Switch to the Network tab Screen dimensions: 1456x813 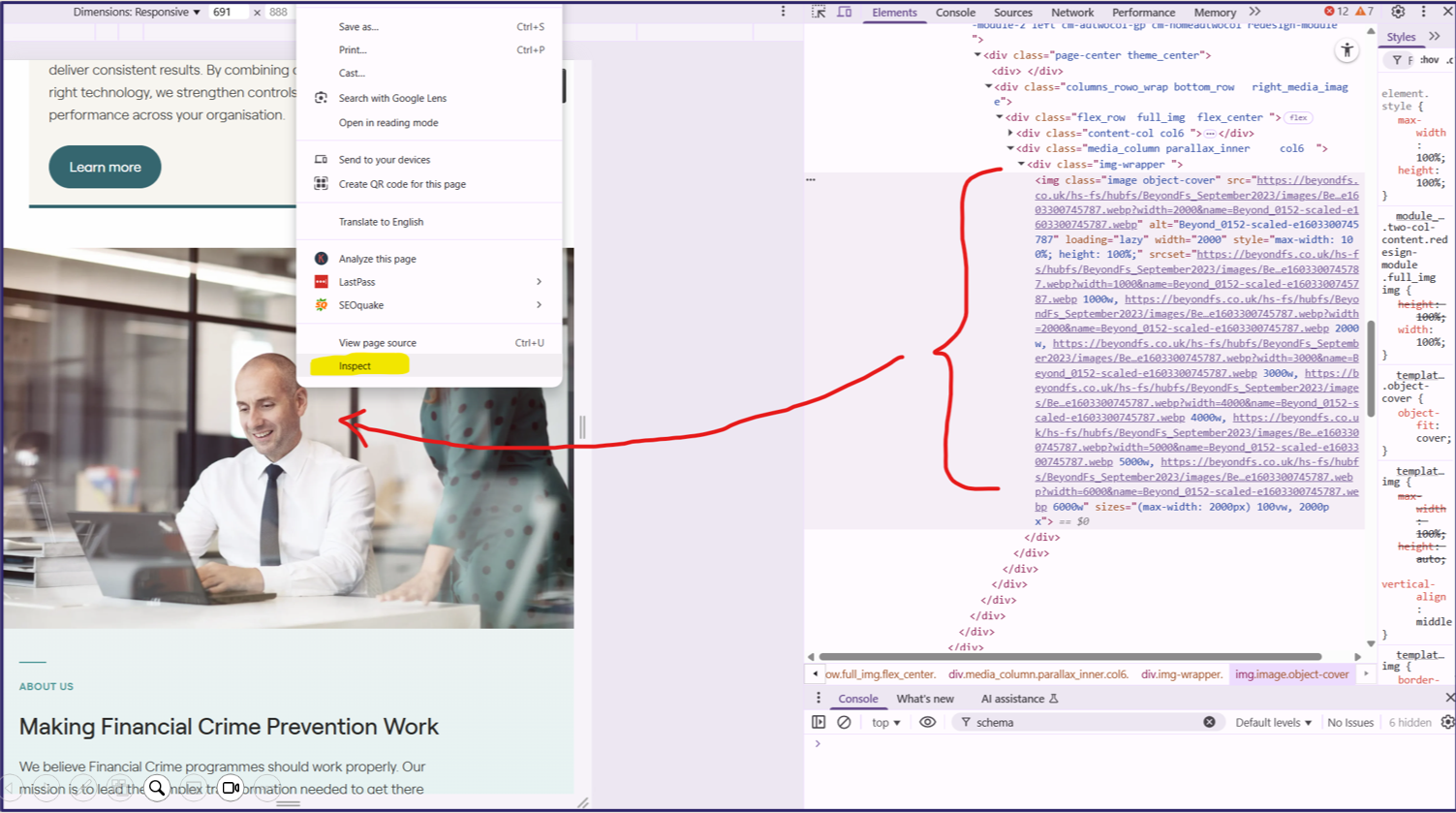coord(1071,12)
